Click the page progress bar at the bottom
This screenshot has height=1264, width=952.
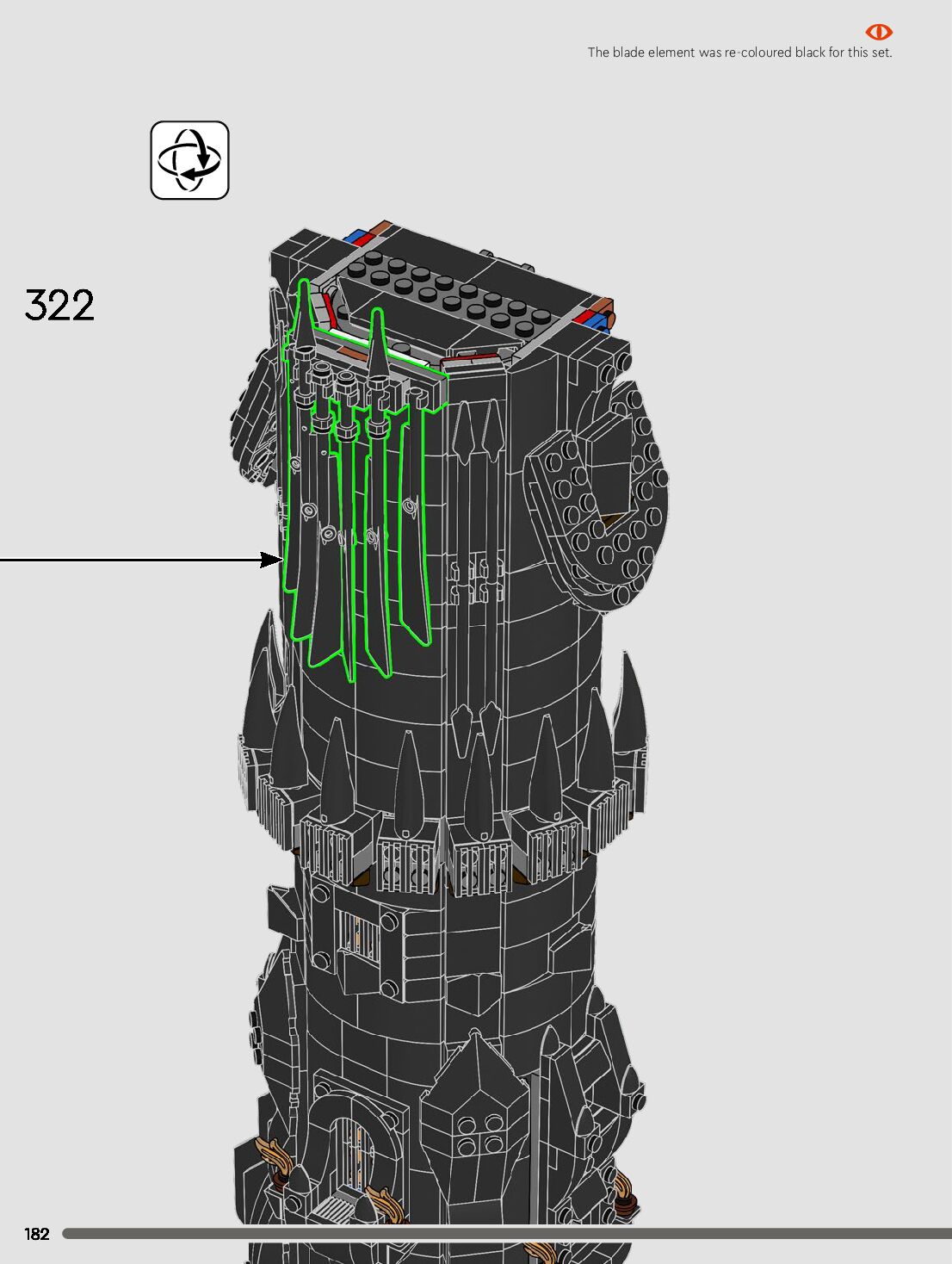tap(506, 1234)
